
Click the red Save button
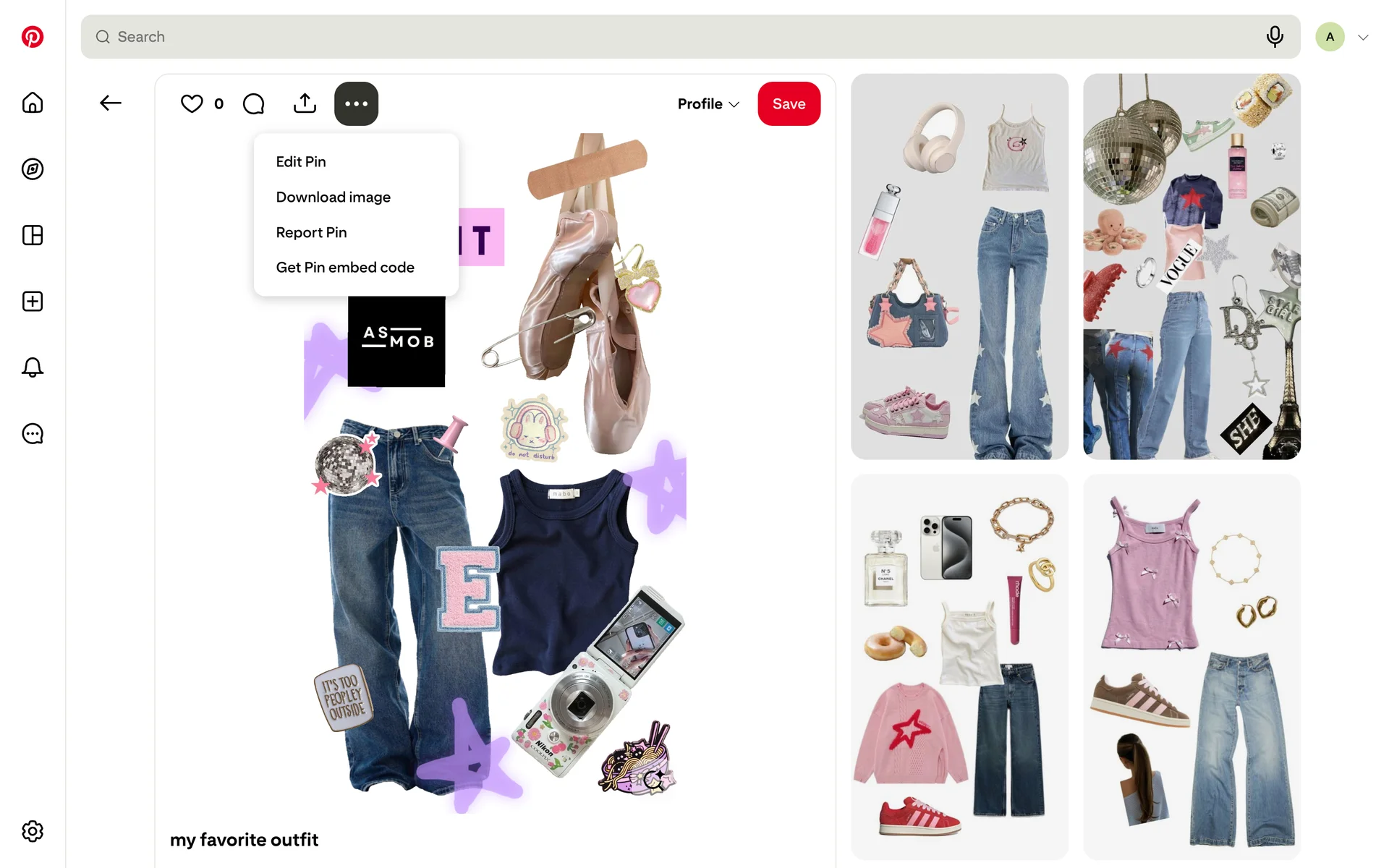[789, 104]
